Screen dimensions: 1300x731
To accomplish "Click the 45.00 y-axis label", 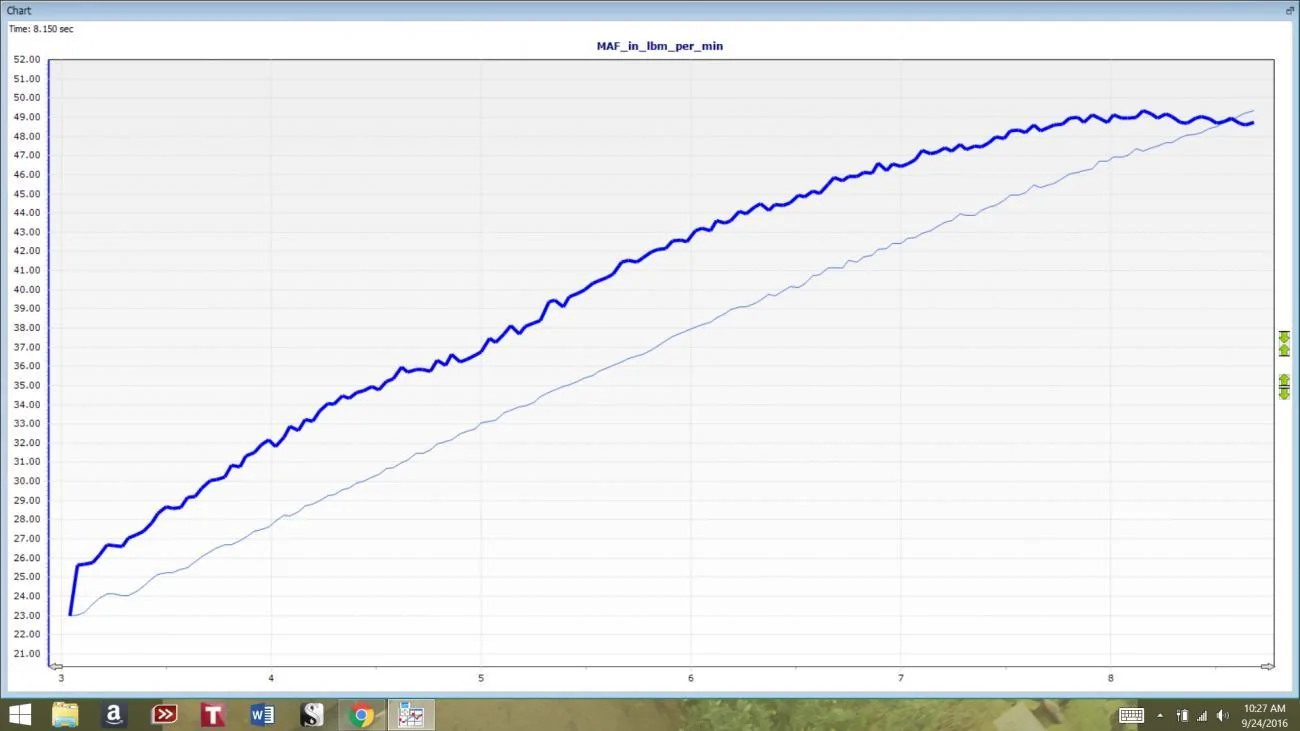I will point(27,194).
